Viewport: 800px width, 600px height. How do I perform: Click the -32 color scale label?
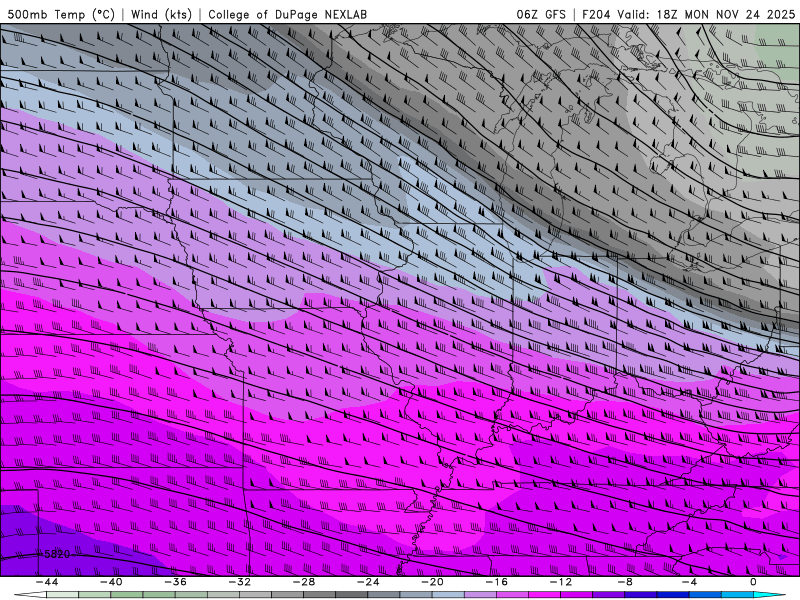[x=240, y=582]
